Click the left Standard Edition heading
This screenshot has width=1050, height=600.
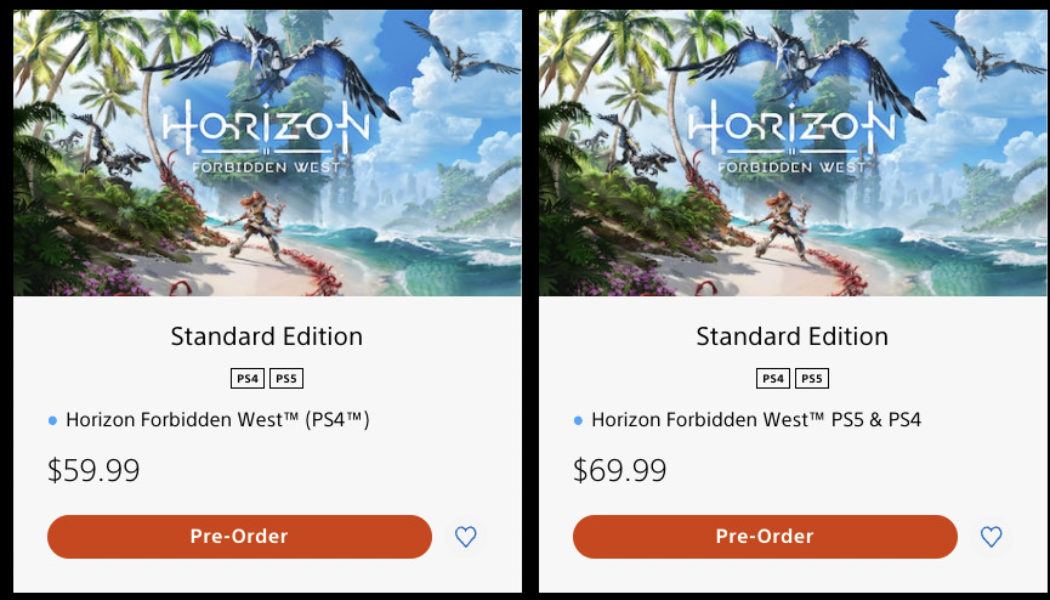coord(266,337)
